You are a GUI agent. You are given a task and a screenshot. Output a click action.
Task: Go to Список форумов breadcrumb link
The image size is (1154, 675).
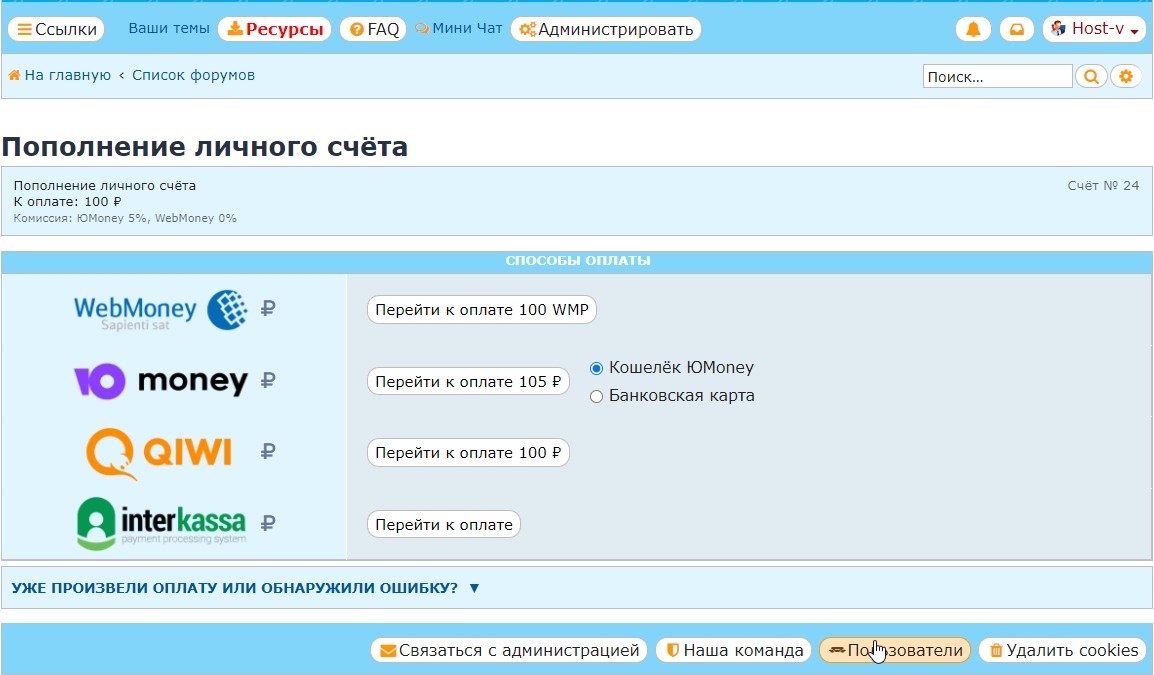[x=193, y=75]
